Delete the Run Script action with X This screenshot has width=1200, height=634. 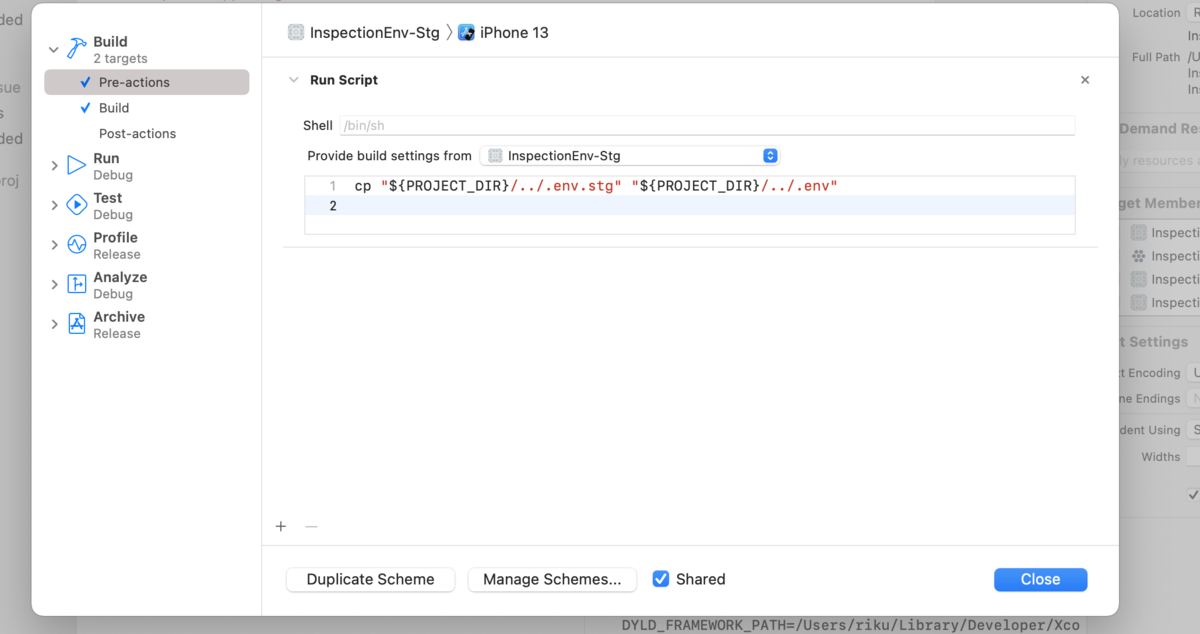click(x=1085, y=80)
